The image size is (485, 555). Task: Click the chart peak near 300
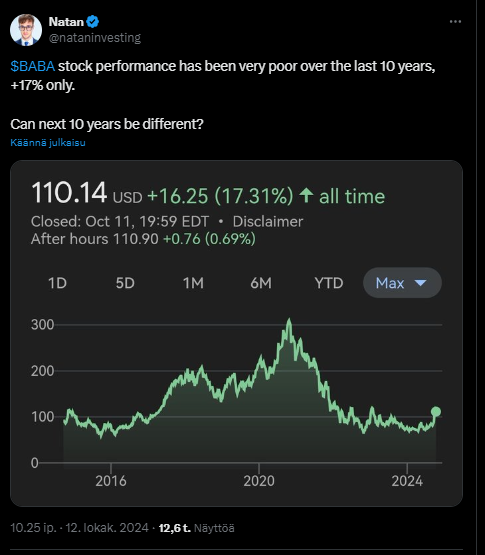pos(289,321)
